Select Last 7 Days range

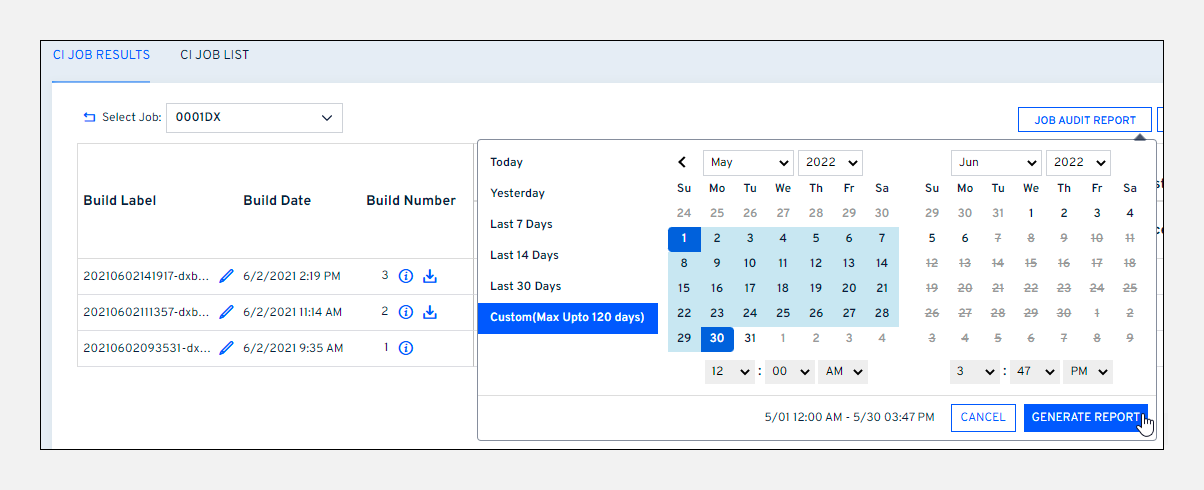click(521, 224)
